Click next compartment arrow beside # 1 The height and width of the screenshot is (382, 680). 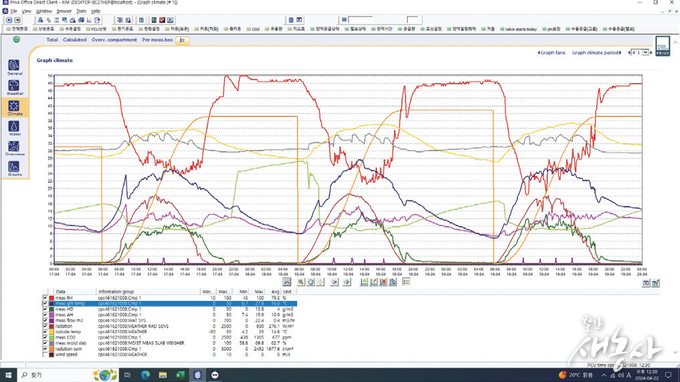point(651,52)
